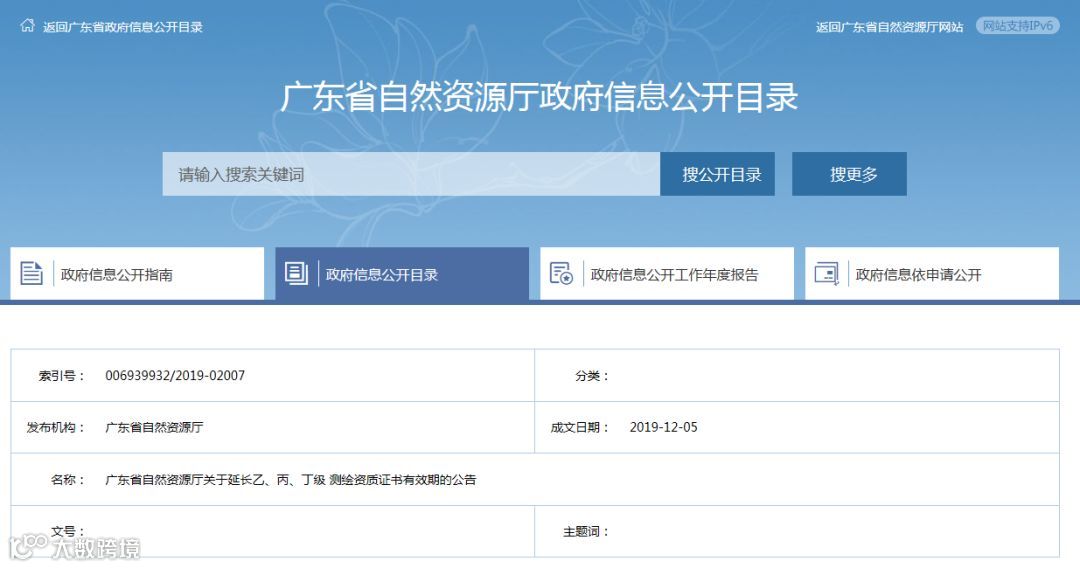Viewport: 1080px width, 568px height.
Task: Click date value 2019-12-05
Action: [663, 427]
